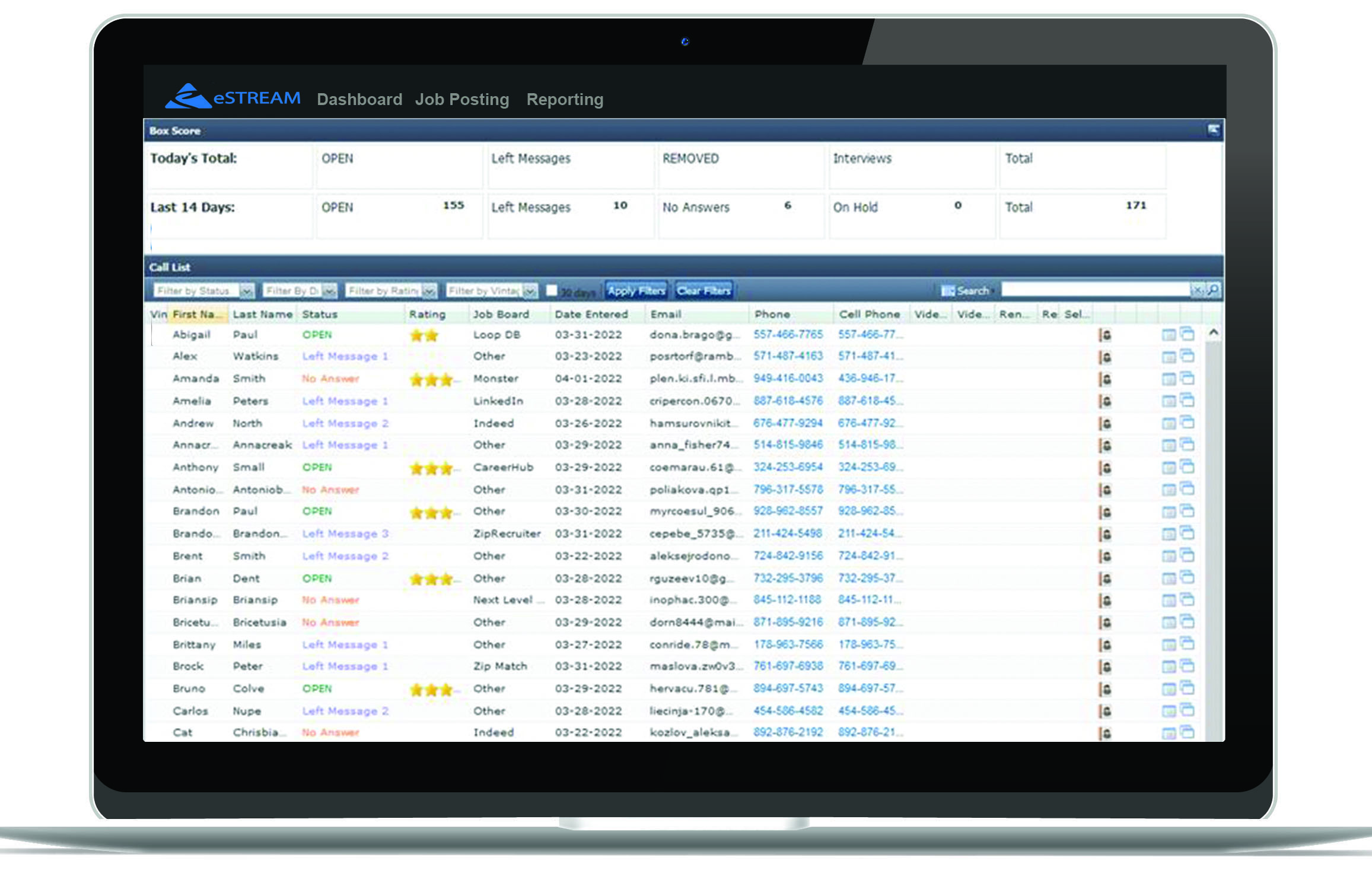Click the eSTREAM logo
This screenshot has width=1372, height=873.
(233, 97)
